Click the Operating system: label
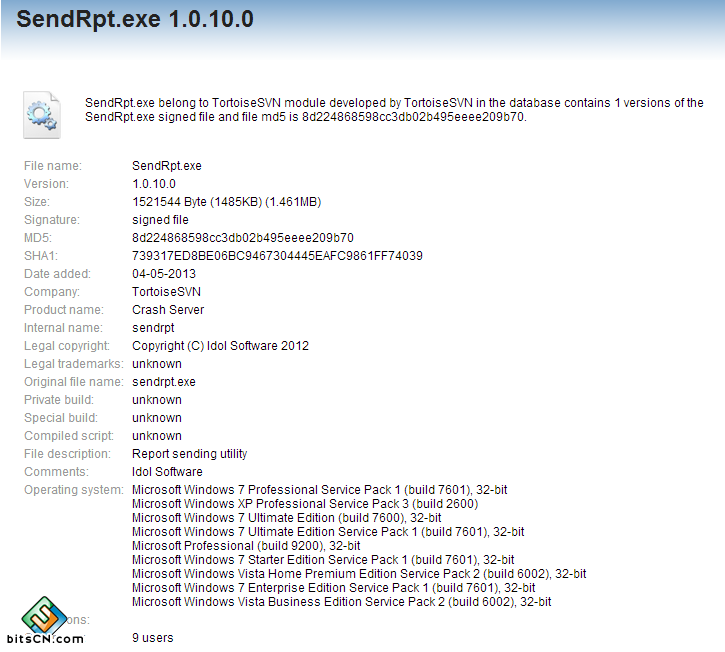 [74, 490]
